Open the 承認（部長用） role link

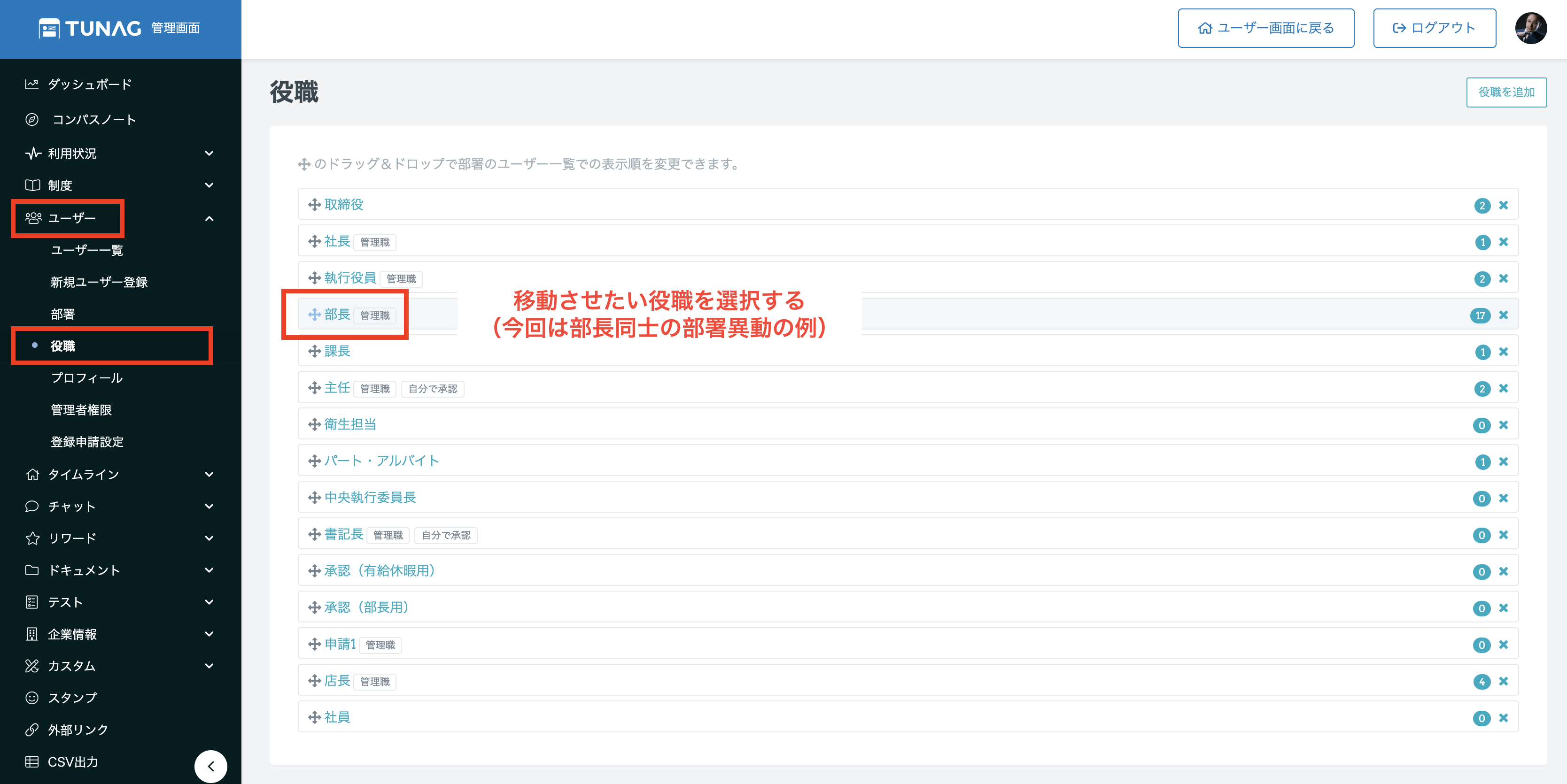[369, 607]
